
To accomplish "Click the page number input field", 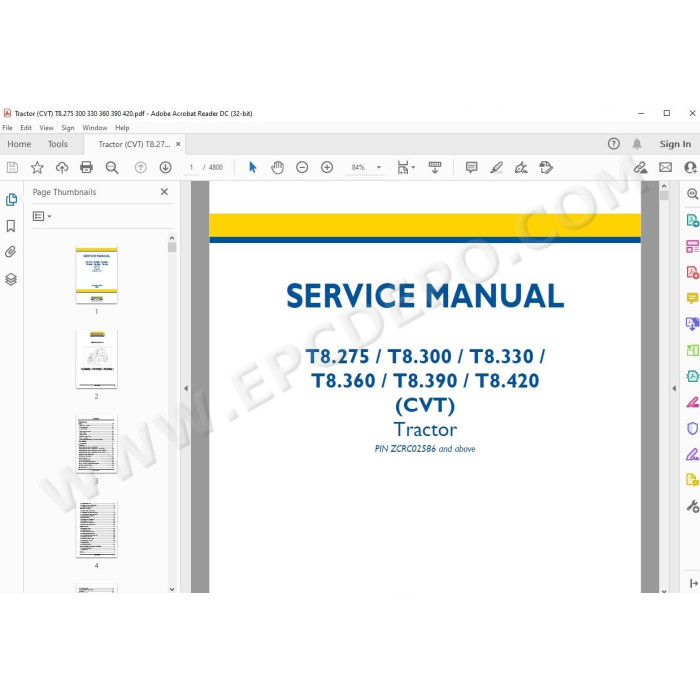I will (192, 167).
